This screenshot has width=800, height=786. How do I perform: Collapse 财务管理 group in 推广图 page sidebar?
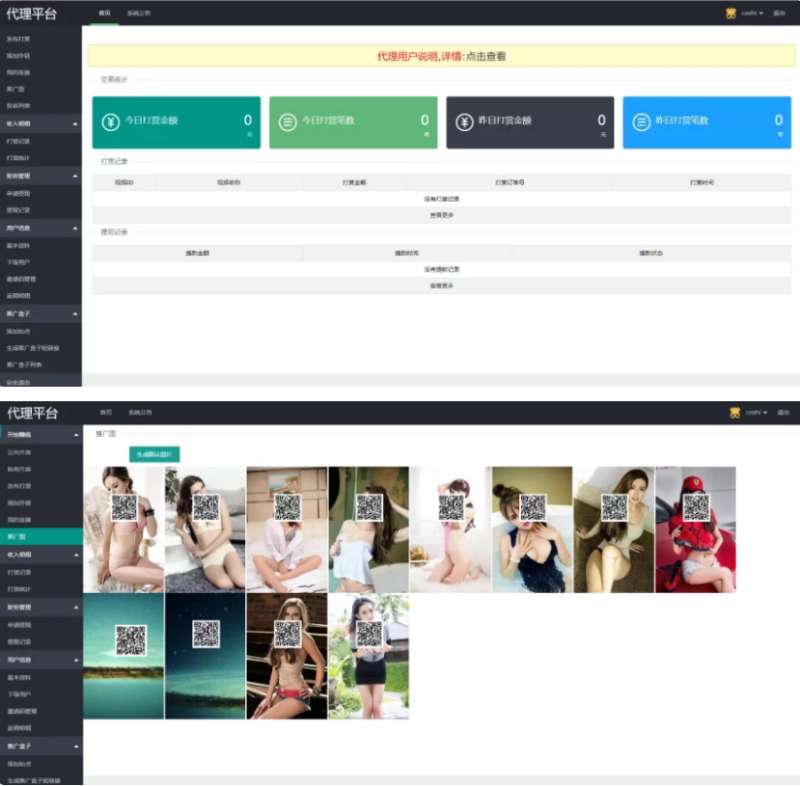click(x=76, y=607)
